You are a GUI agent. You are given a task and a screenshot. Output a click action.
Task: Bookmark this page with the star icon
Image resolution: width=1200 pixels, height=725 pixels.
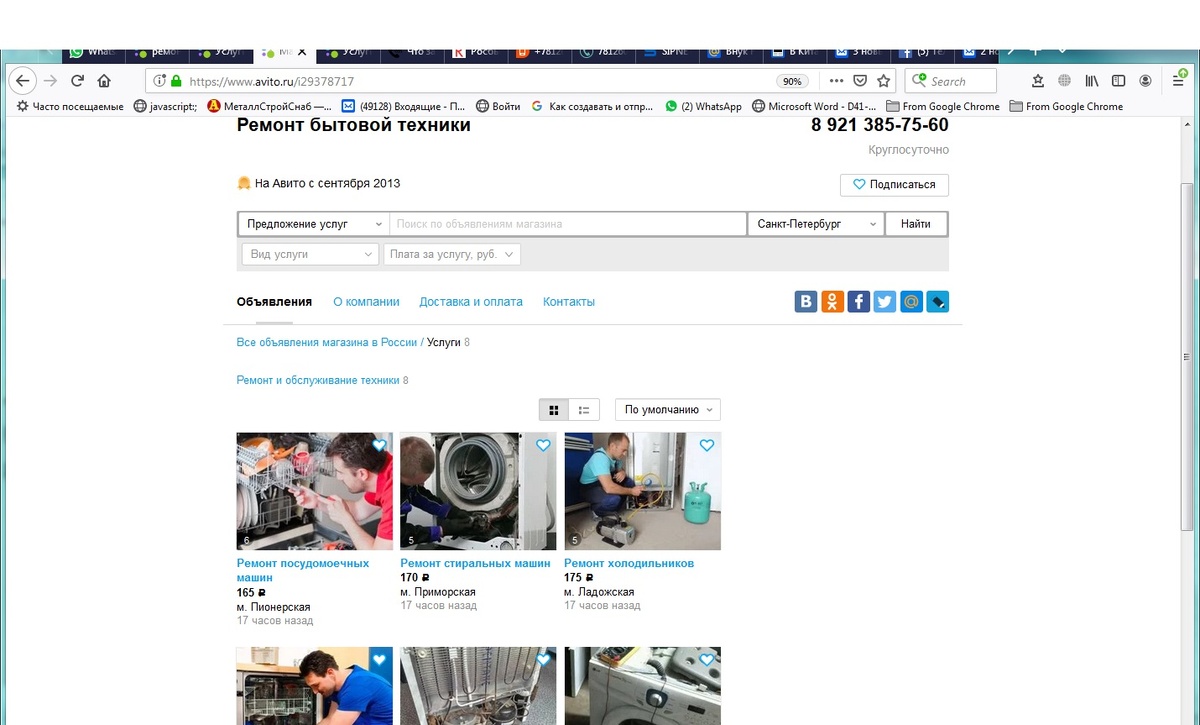point(884,81)
